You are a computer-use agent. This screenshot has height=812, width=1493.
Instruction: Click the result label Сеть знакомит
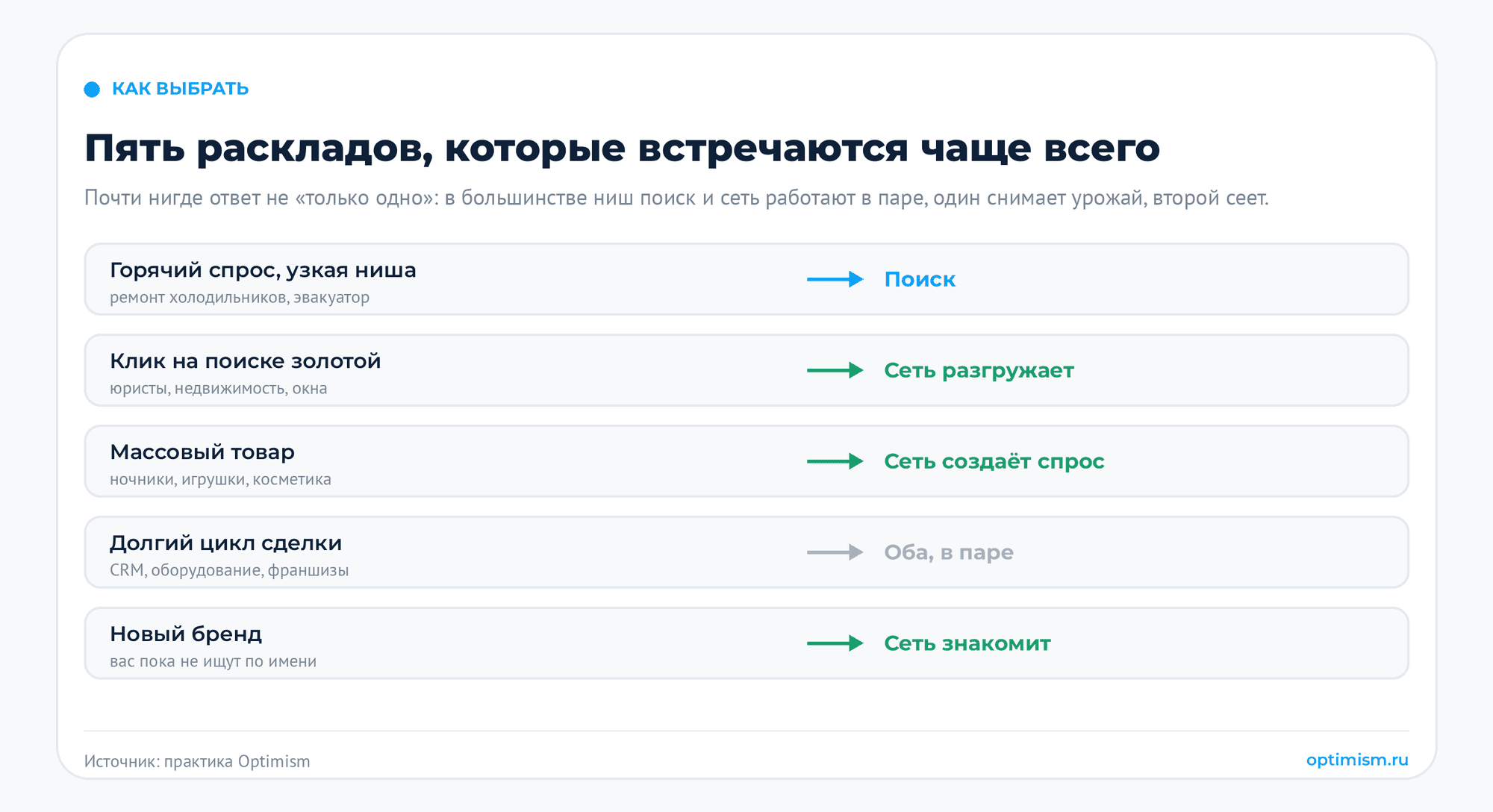point(967,643)
